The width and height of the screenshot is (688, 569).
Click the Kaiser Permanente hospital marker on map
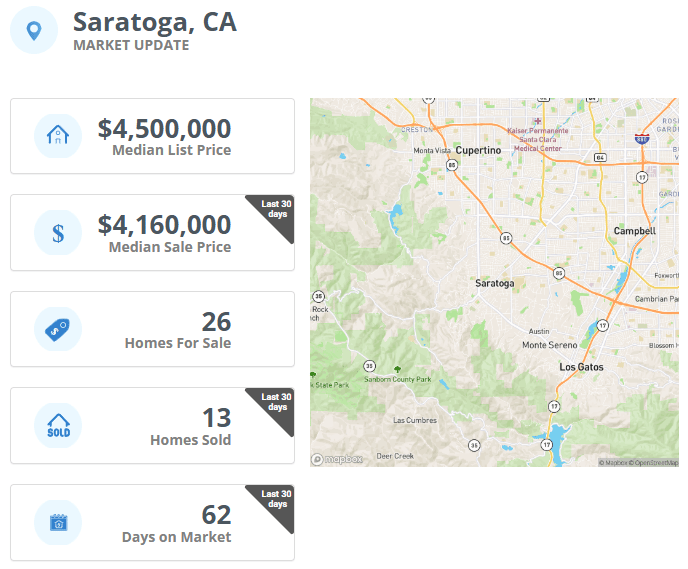537,121
